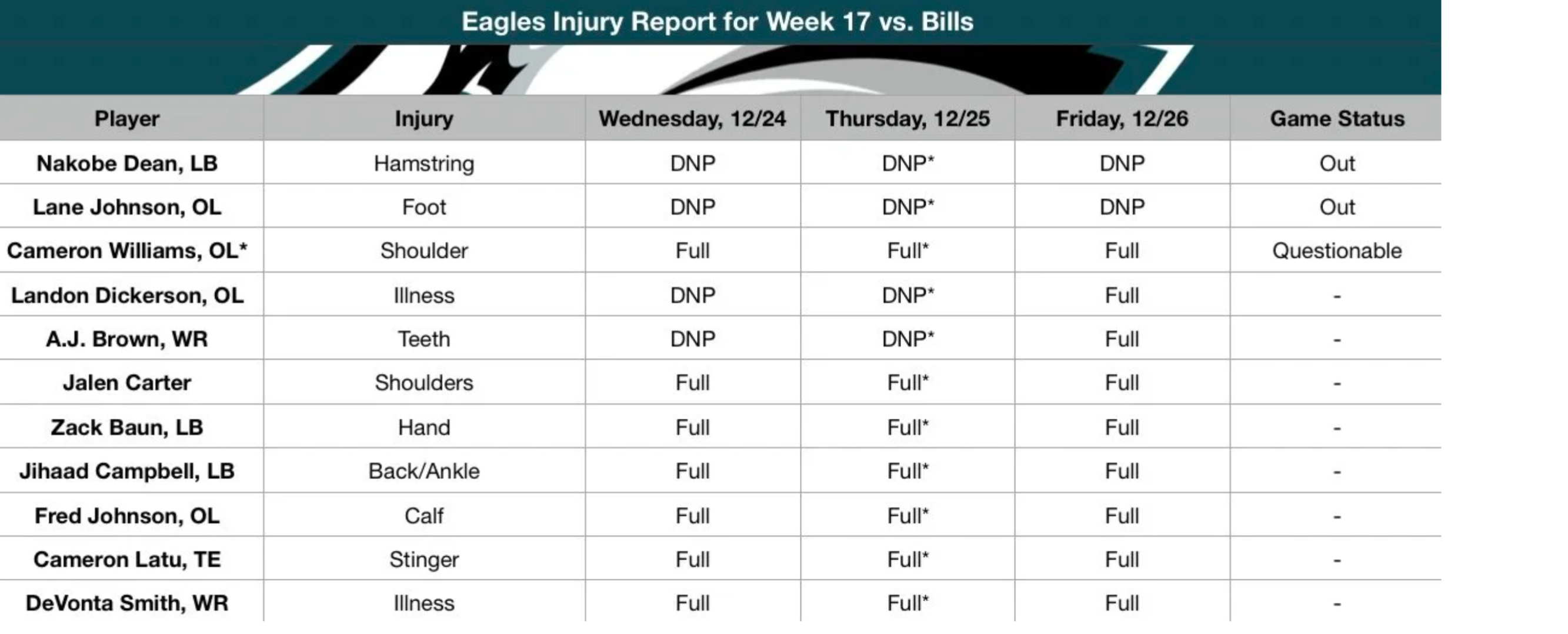Select the Jalen Carter player cell
Screen dimensions: 1568x634
pos(126,383)
